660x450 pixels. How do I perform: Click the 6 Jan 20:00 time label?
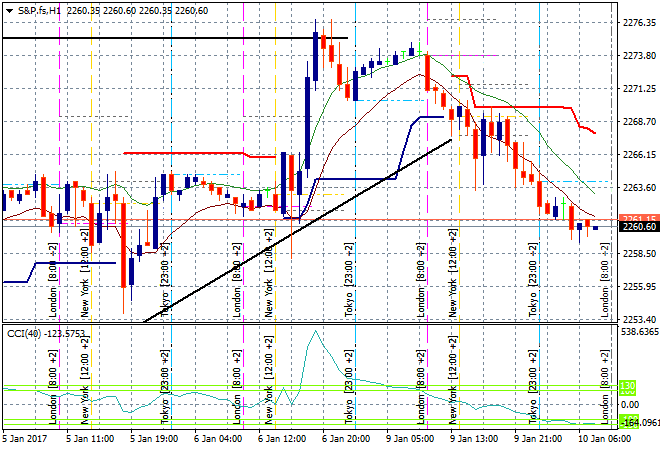pos(344,438)
